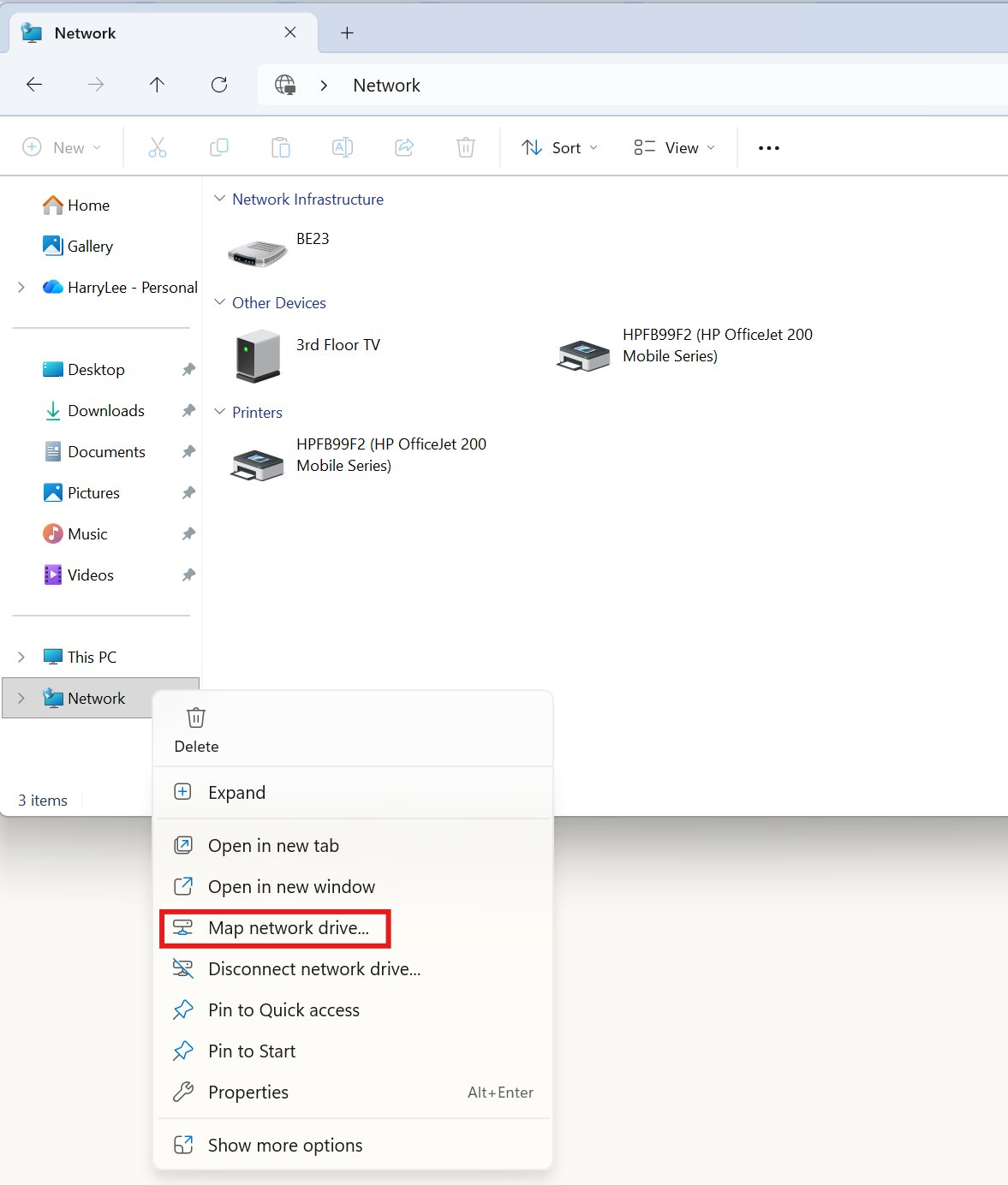Screen dimensions: 1008x1185
Task: Click the Cut scissors icon
Action: click(158, 147)
